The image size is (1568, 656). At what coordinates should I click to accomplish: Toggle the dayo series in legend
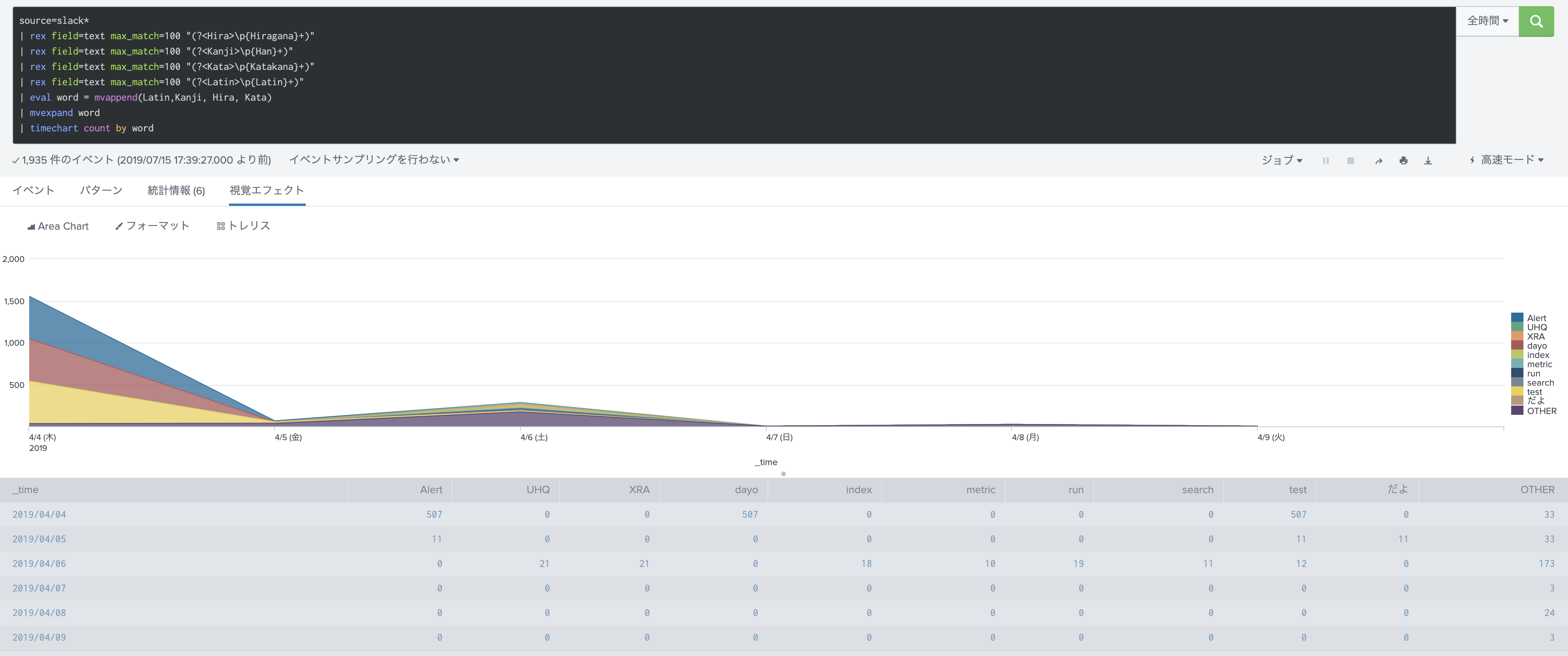[1537, 346]
